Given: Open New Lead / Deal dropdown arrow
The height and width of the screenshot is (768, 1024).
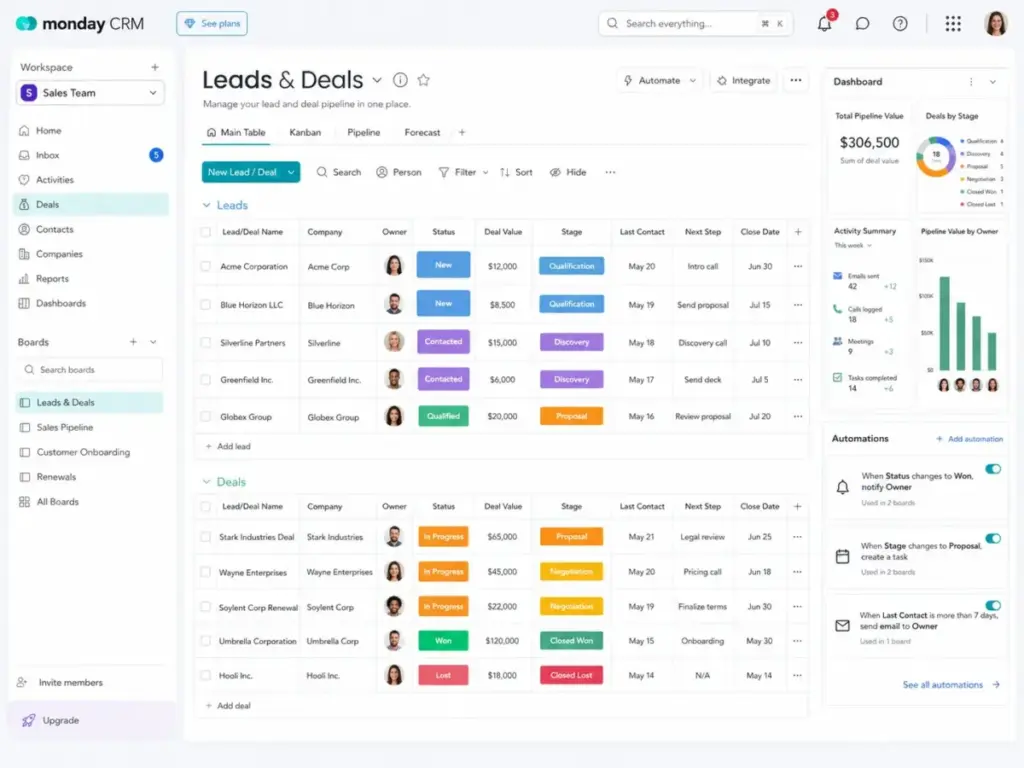Looking at the screenshot, I should pyautogui.click(x=291, y=172).
